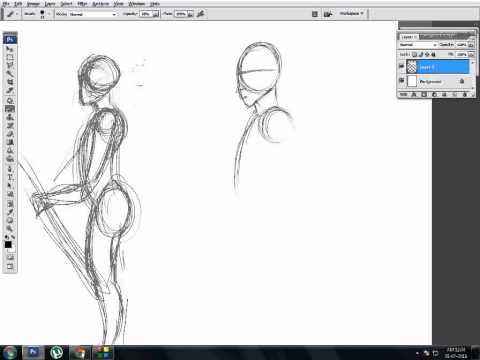Select the Slice tool
This screenshot has width=480, height=360.
click(x=10, y=90)
